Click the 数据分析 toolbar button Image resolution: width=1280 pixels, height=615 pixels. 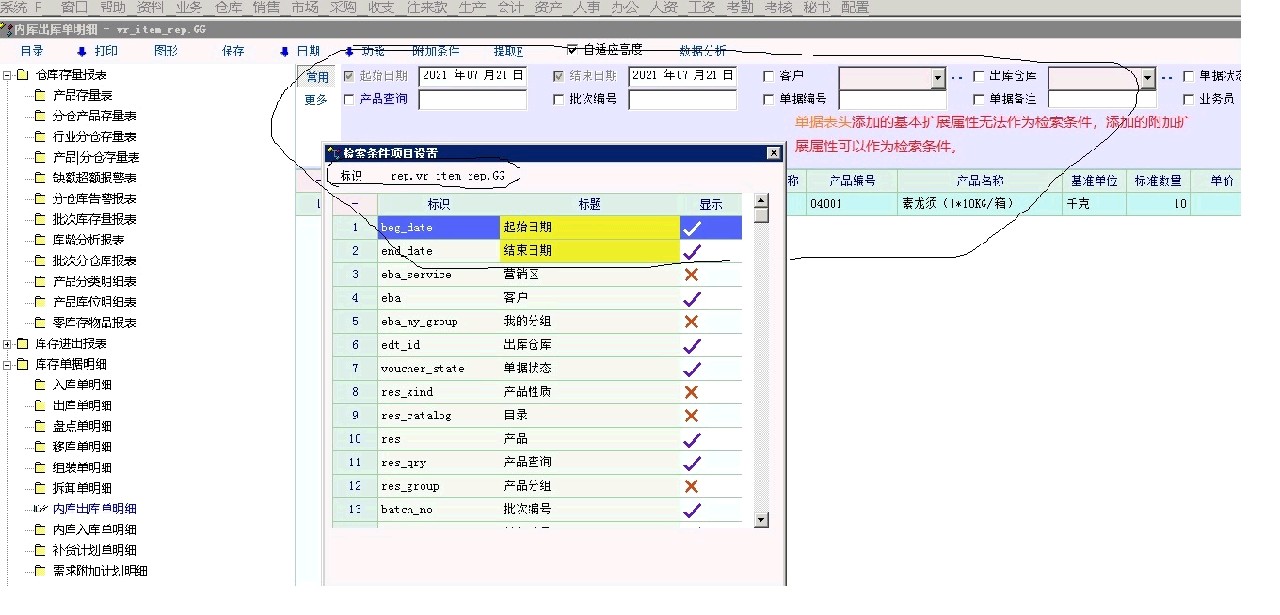(x=703, y=51)
